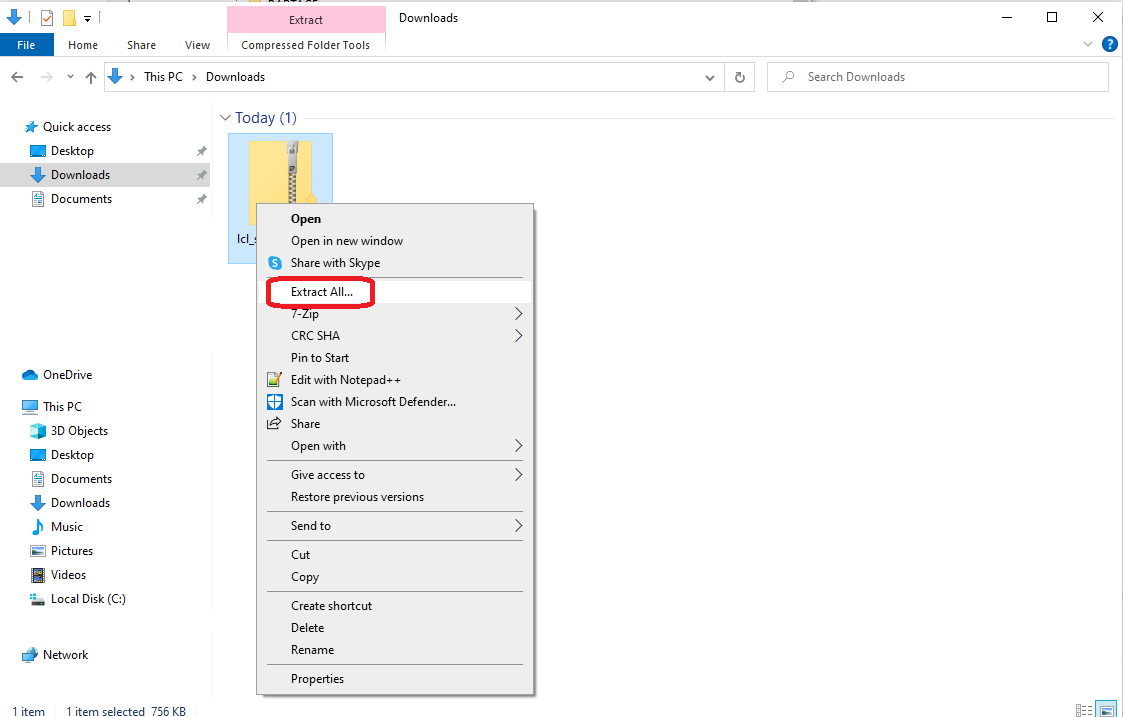This screenshot has height=717, width=1123.
Task: Choose Scan with Microsoft Defender
Action: 373,401
